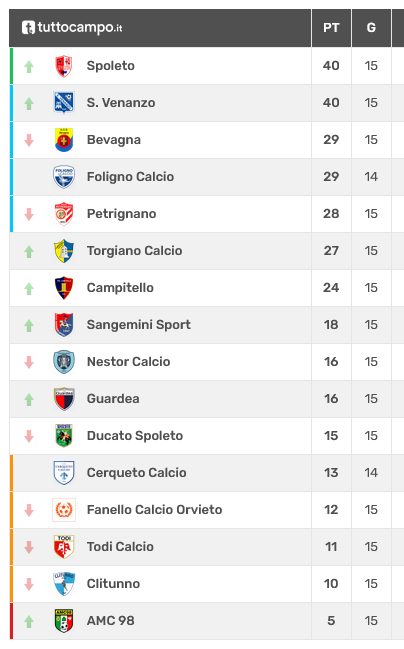Screen dimensions: 404x649
Task: Click the S. Venanzo team crest
Action: pyautogui.click(x=64, y=103)
